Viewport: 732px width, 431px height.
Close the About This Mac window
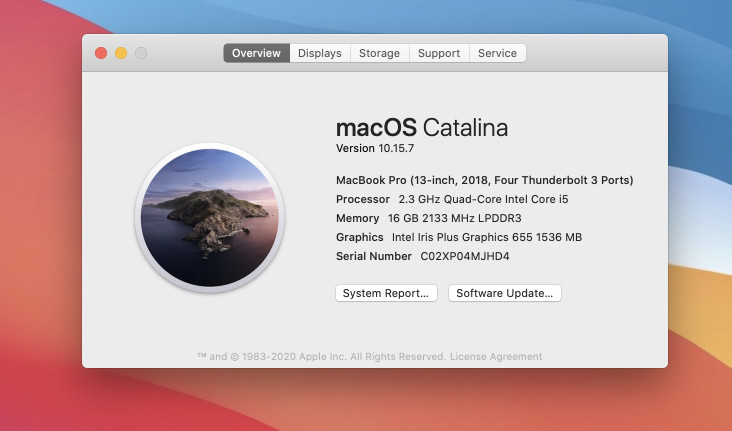click(x=101, y=53)
